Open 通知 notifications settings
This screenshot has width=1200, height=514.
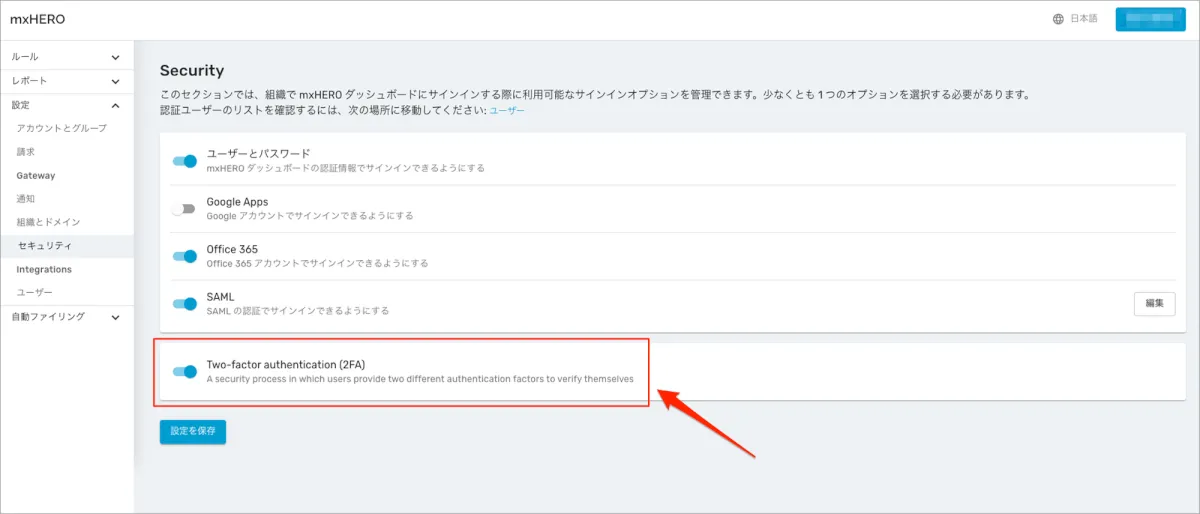26,199
